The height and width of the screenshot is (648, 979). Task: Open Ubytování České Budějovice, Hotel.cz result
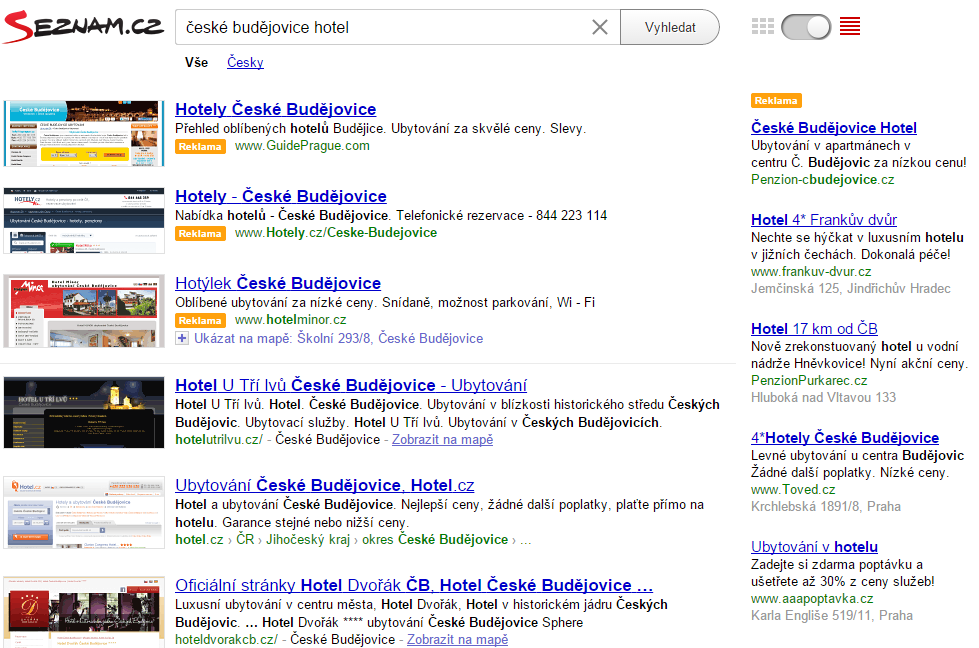click(325, 485)
